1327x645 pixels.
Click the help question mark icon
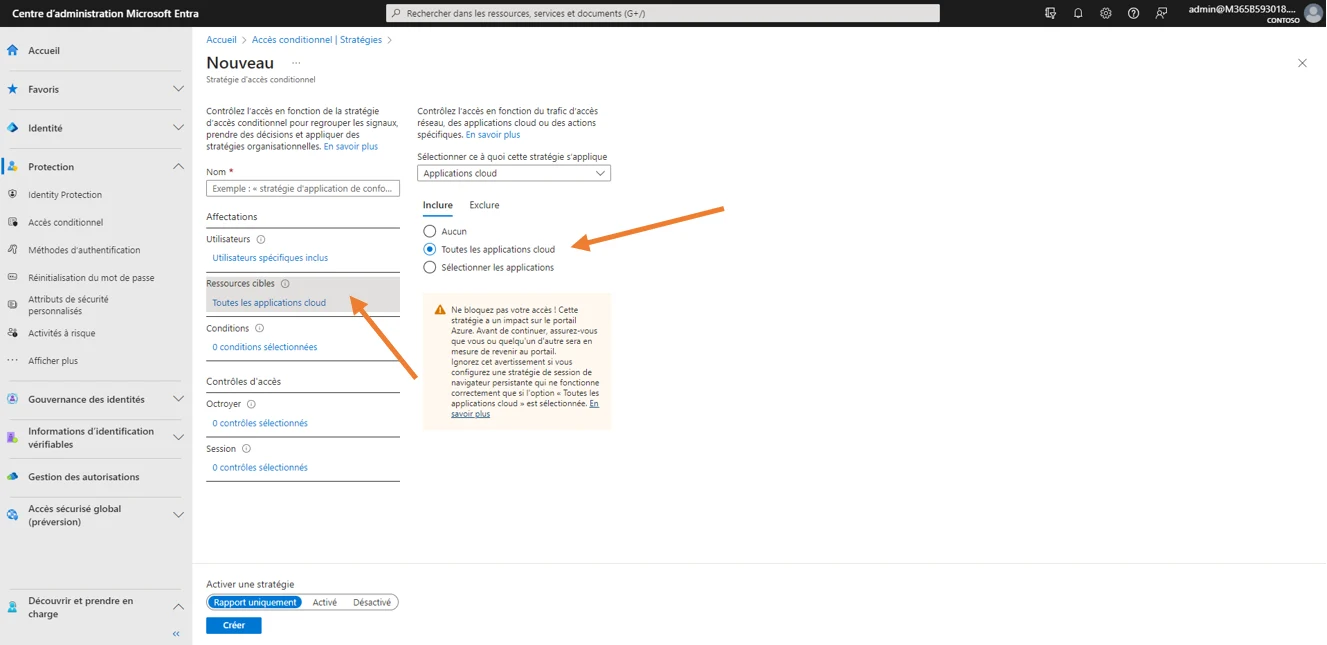point(1133,13)
